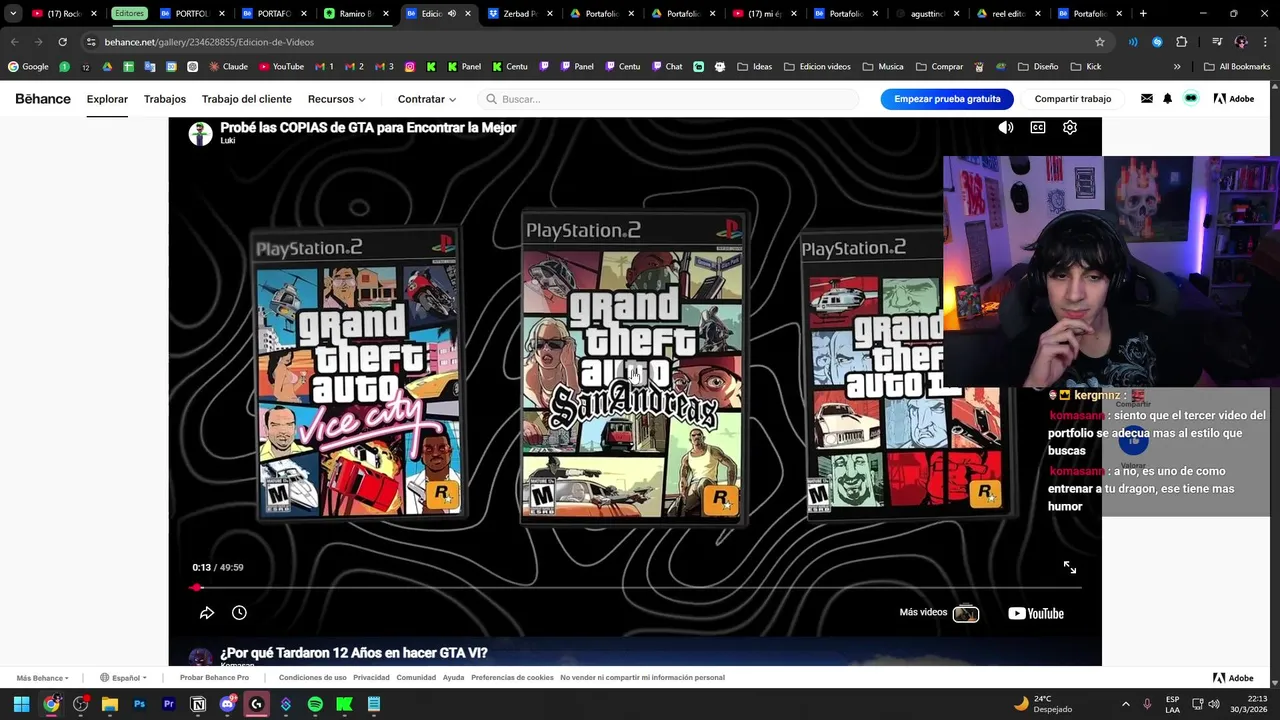
Task: Open the Behance notifications bell
Action: click(1167, 99)
